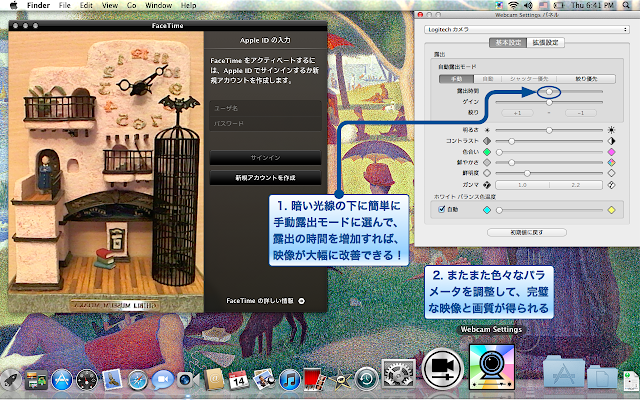Click the Webcam Settings Dock icon
Viewport: 640px width, 400px height.
[492, 367]
